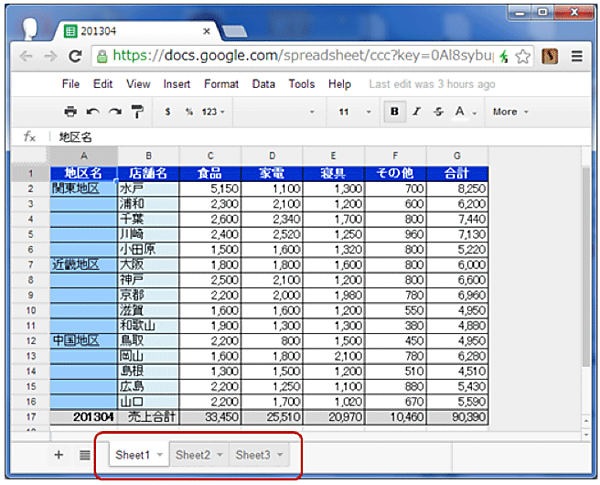The height and width of the screenshot is (485, 600).
Task: Toggle Italic formatting button
Action: tap(417, 112)
